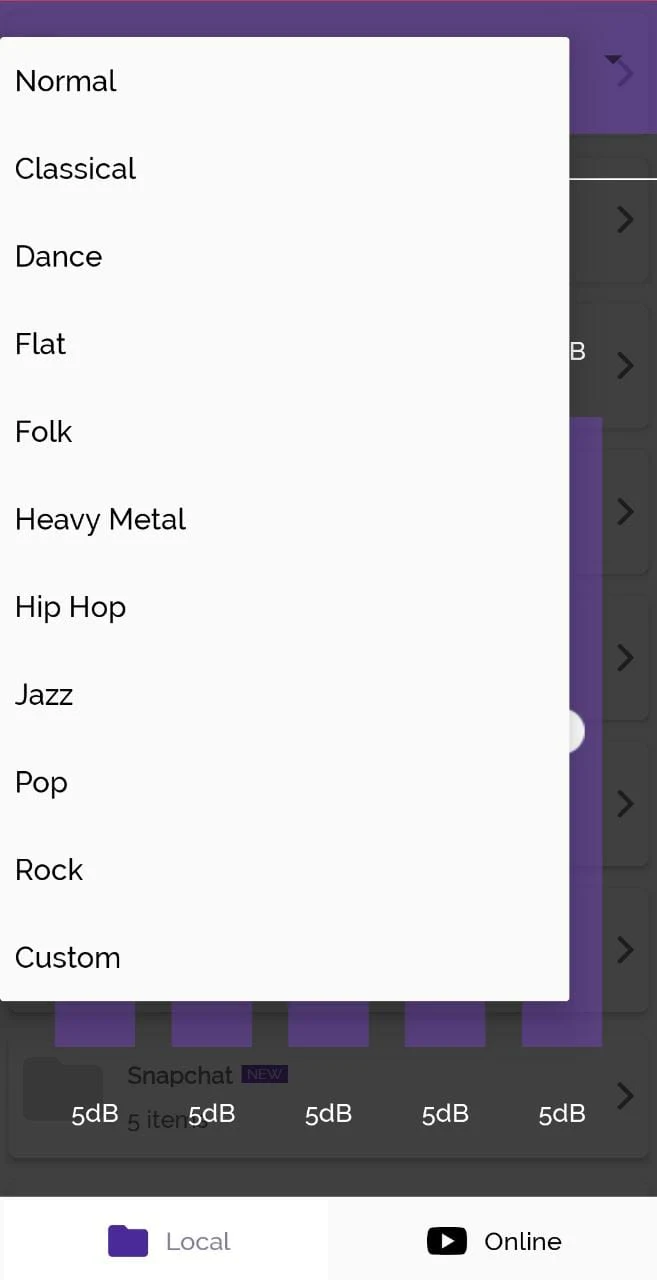Click the Snapchat folder icon
657x1280 pixels.
click(63, 1090)
